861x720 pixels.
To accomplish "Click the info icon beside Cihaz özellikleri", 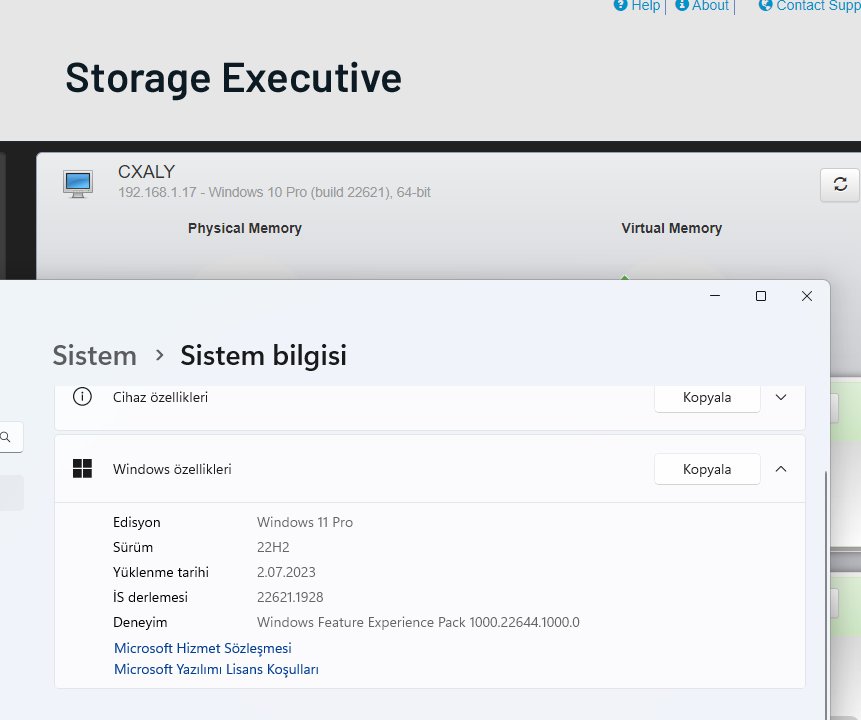I will (82, 397).
